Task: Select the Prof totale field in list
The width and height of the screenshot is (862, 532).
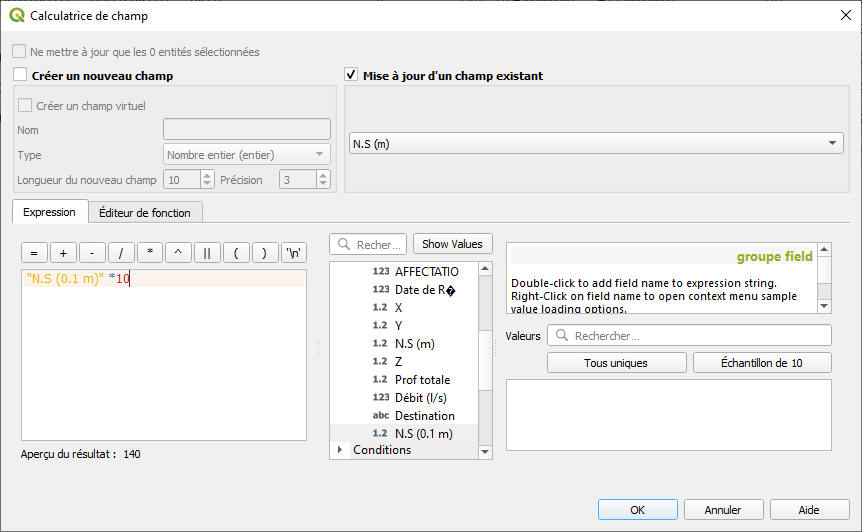Action: [x=422, y=380]
